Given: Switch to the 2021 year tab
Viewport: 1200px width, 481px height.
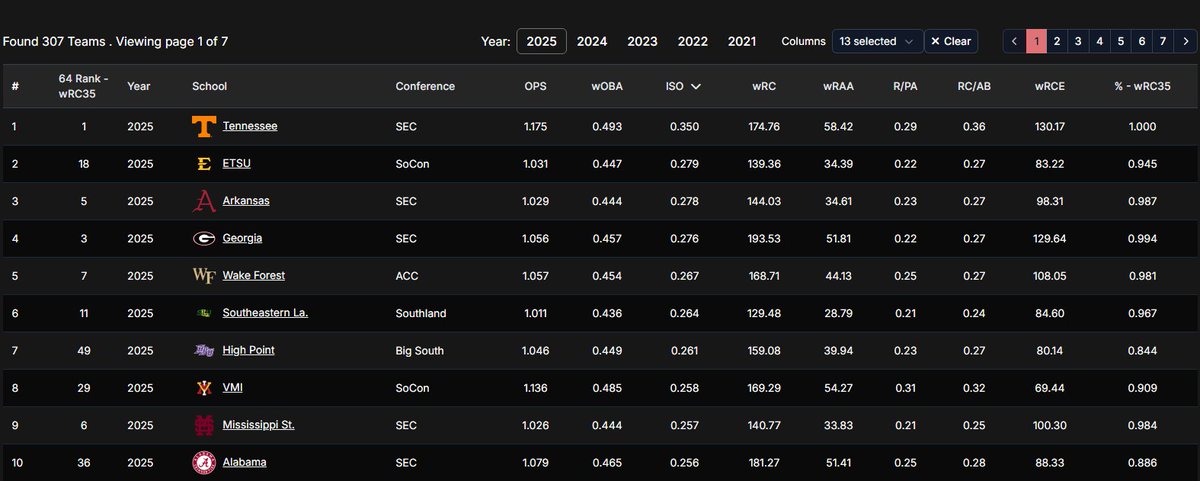Looking at the screenshot, I should click(742, 41).
